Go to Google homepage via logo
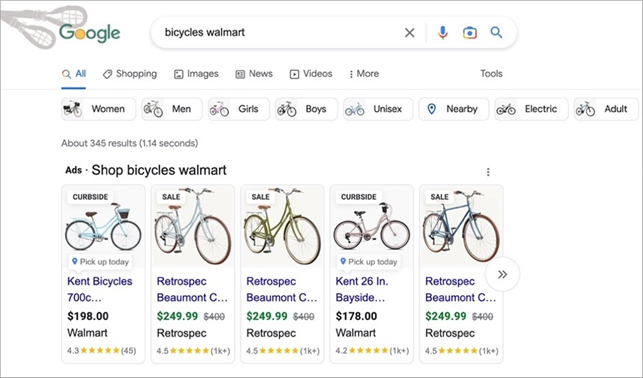This screenshot has width=643, height=378. click(x=90, y=33)
